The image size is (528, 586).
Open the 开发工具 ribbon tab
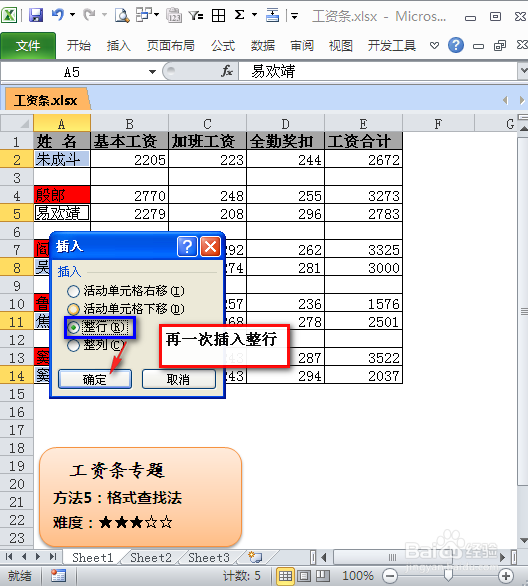point(392,46)
